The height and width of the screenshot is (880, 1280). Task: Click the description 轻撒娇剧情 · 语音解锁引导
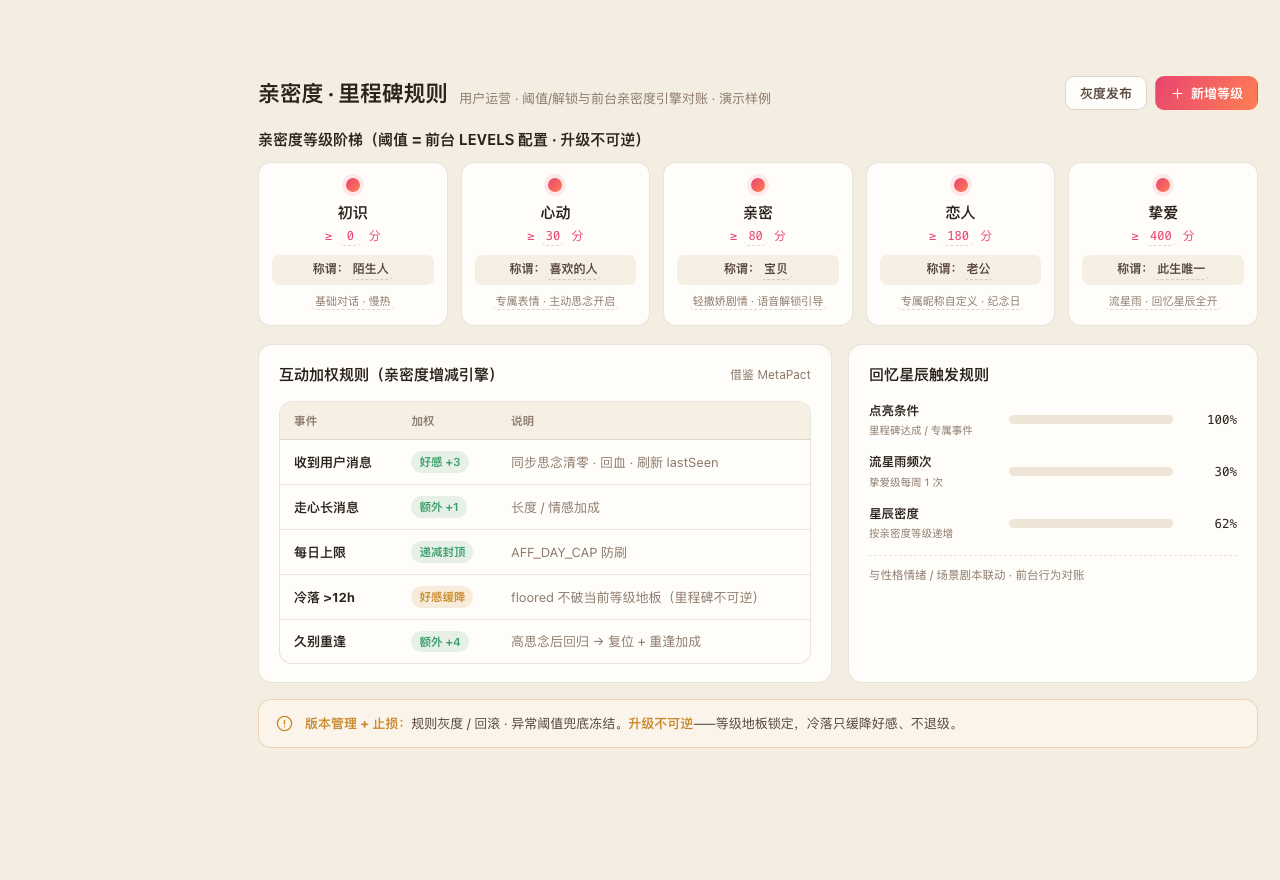pos(758,301)
